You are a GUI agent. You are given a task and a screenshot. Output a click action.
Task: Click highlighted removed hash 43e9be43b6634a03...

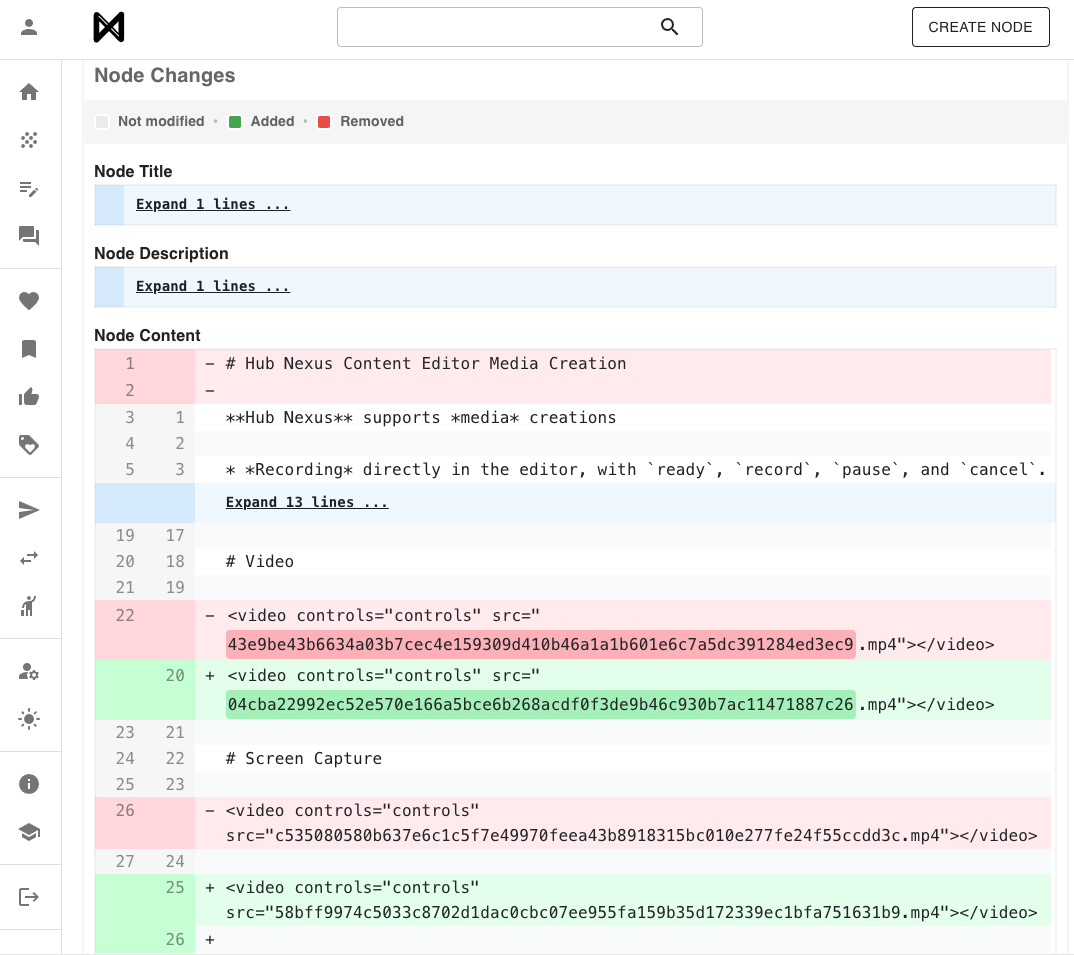point(540,645)
